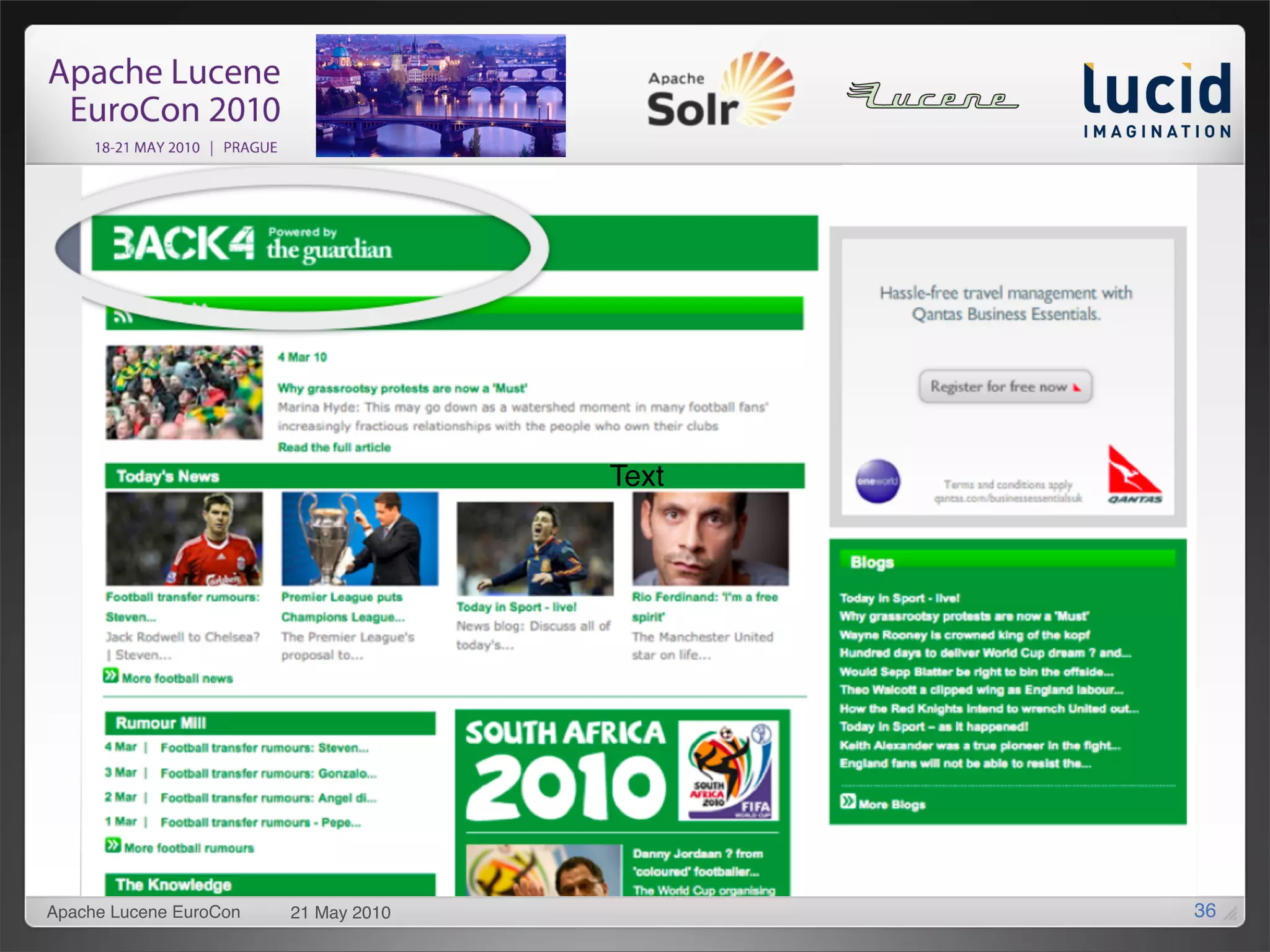Click the Danny Jordaan photo thumbnail
The width and height of the screenshot is (1270, 952).
(x=544, y=870)
